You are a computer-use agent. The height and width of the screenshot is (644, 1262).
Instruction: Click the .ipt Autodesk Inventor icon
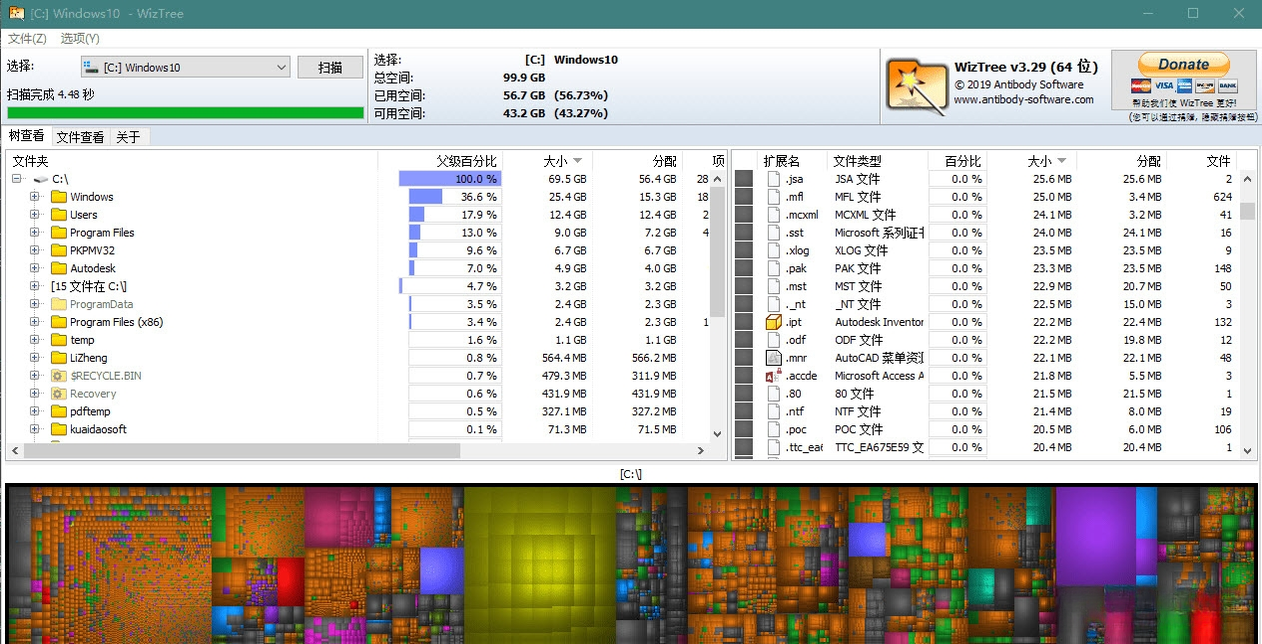click(773, 322)
